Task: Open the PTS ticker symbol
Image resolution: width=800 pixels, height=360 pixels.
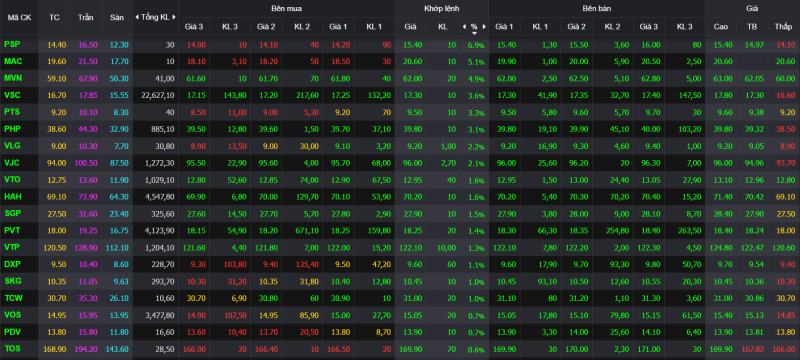Action: pos(12,112)
